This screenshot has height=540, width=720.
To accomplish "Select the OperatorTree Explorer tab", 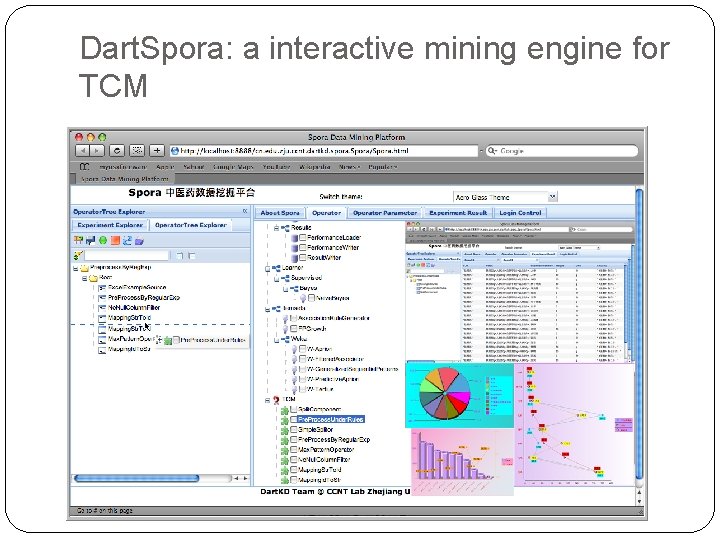I will coord(191,225).
